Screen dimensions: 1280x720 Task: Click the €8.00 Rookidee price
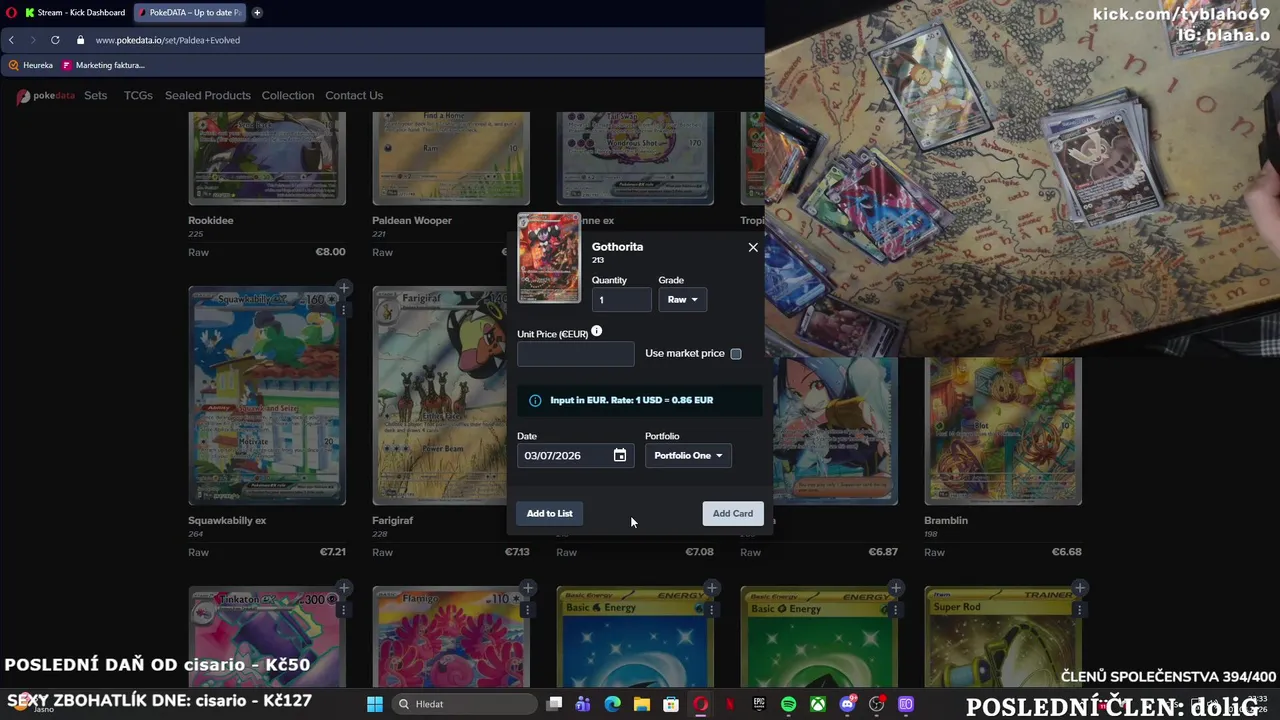(x=330, y=252)
